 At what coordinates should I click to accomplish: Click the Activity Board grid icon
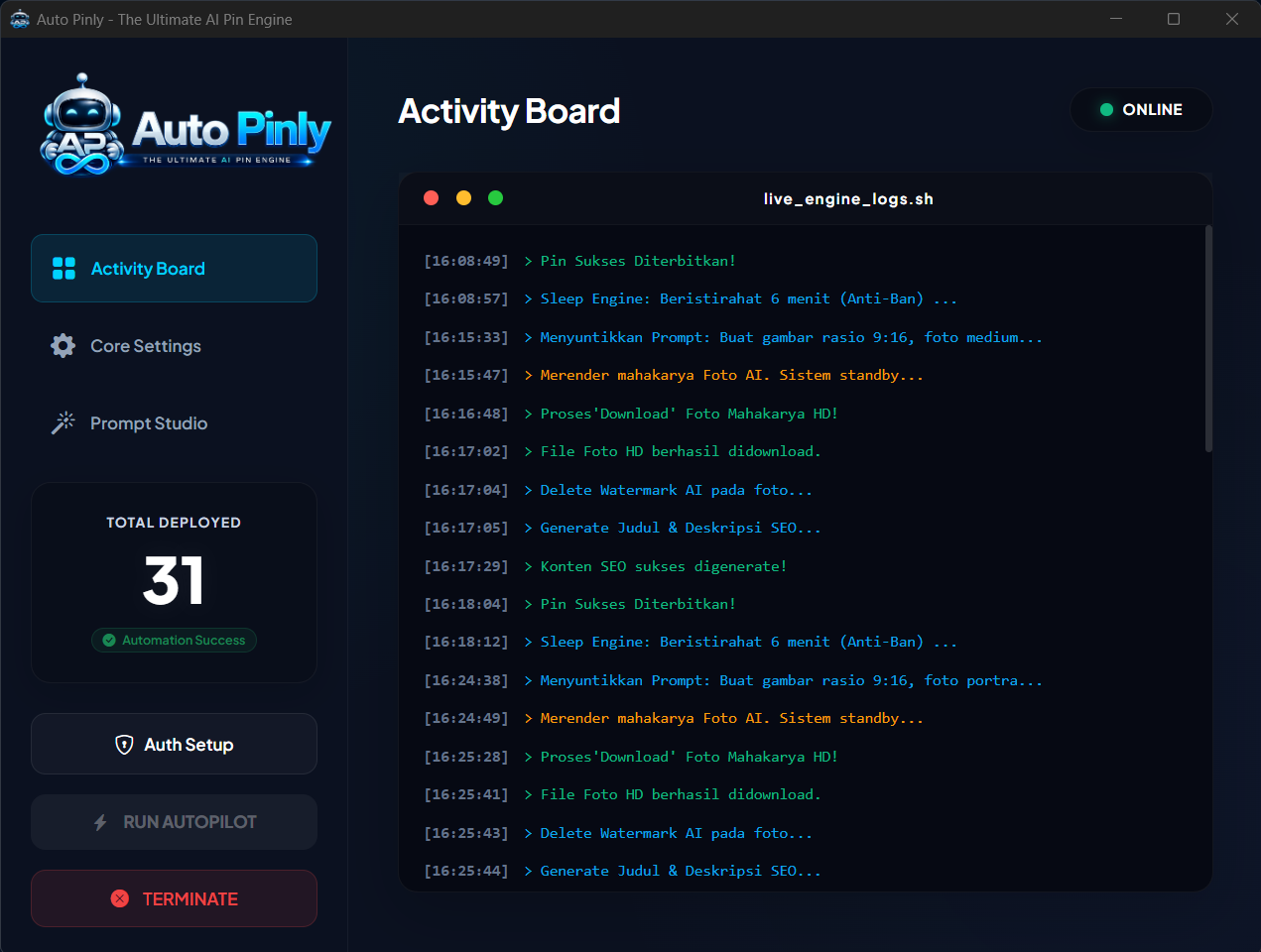[x=63, y=269]
